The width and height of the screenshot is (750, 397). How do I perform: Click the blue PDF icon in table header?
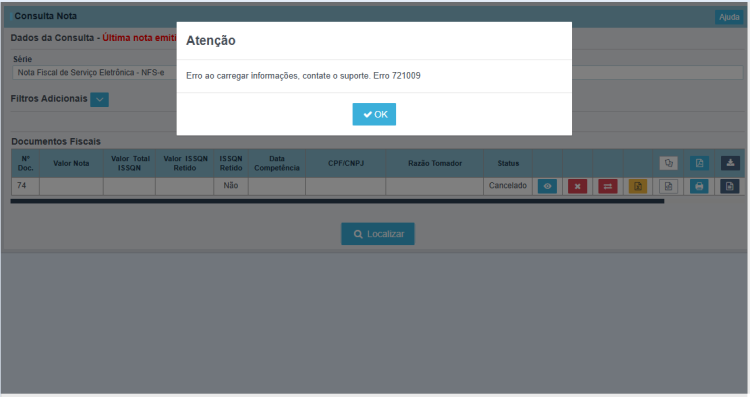pos(699,163)
